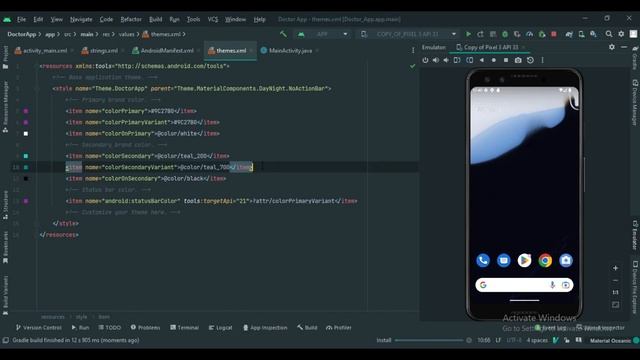
Task: Click colorSecondary teal_200 gutter swatch
Action: [26, 156]
